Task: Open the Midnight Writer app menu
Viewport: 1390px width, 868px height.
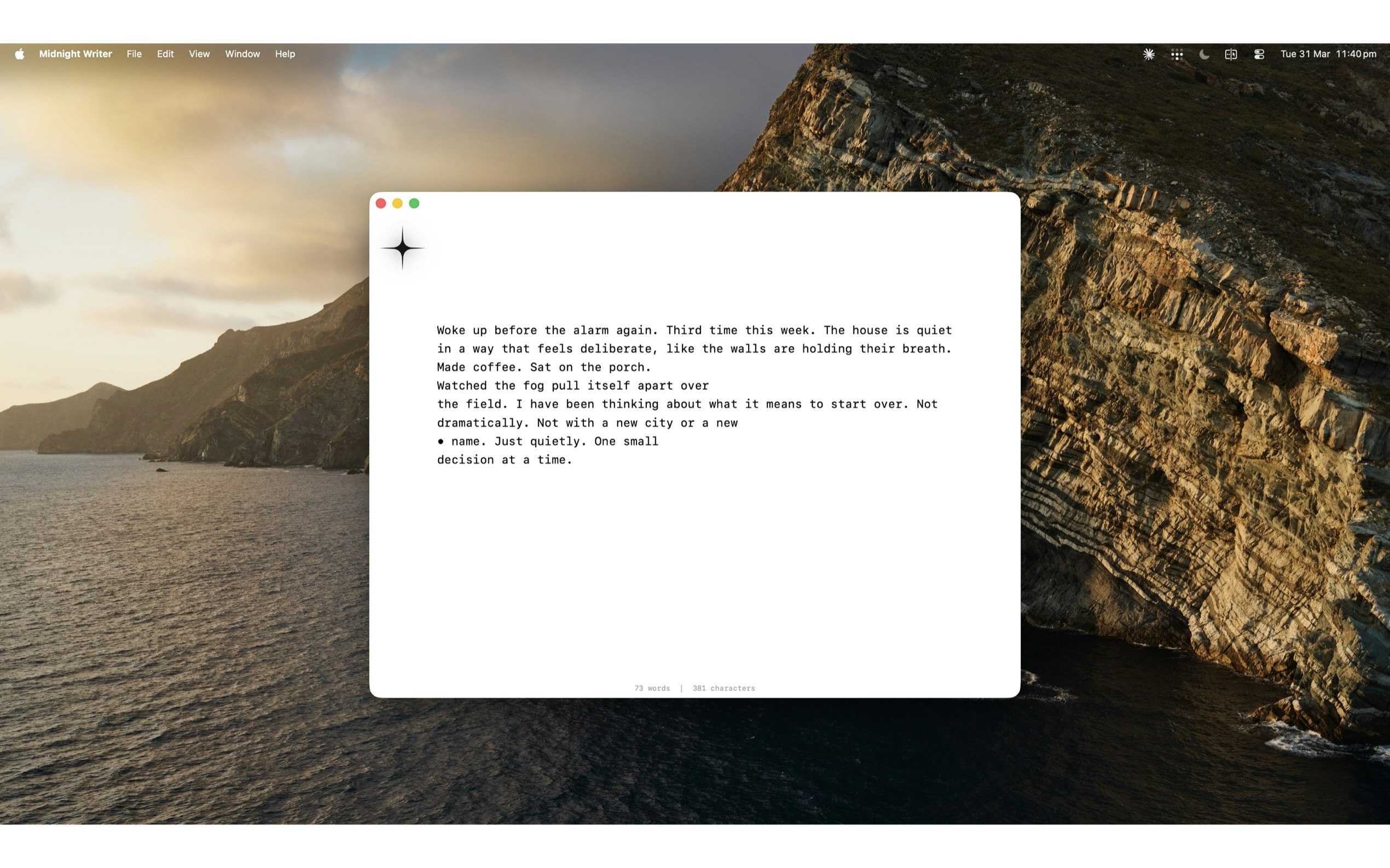Action: pos(75,54)
